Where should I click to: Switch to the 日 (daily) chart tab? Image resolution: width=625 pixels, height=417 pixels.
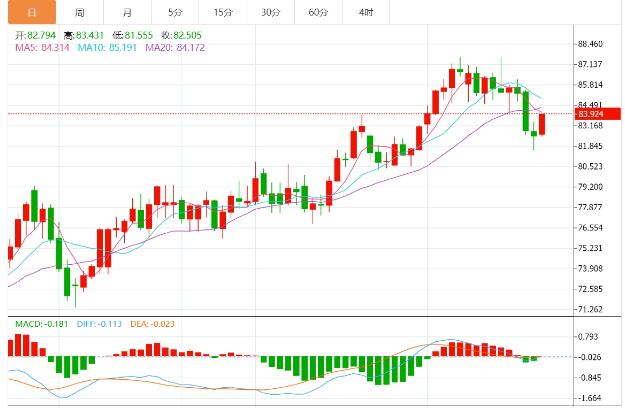[x=32, y=12]
